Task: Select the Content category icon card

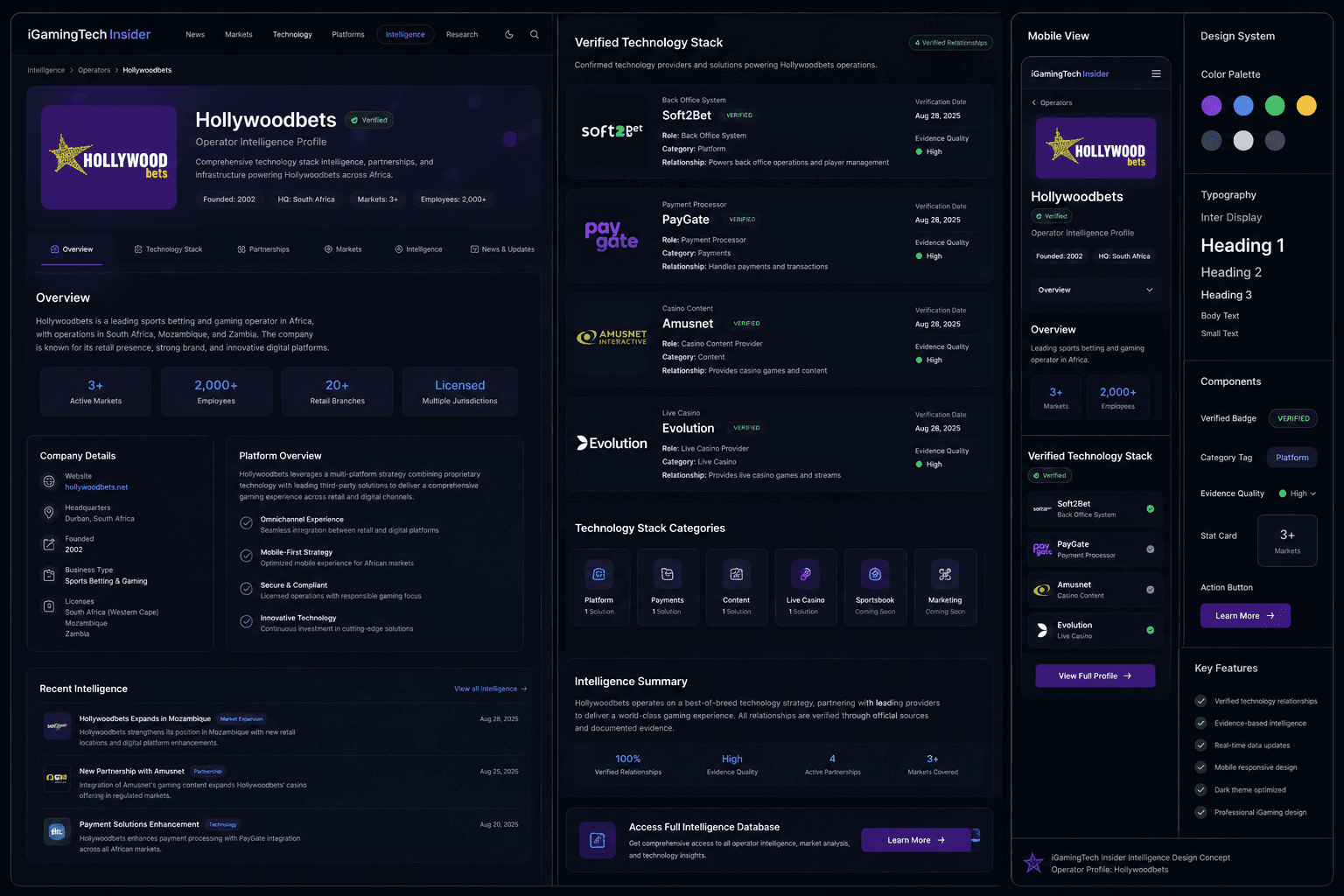Action: (737, 587)
